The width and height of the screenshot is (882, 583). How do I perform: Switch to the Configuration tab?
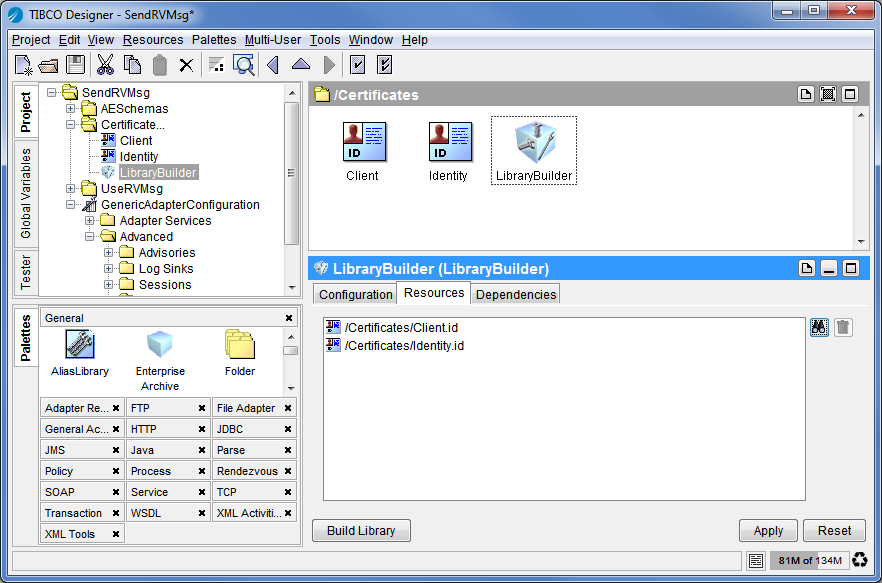tap(356, 294)
